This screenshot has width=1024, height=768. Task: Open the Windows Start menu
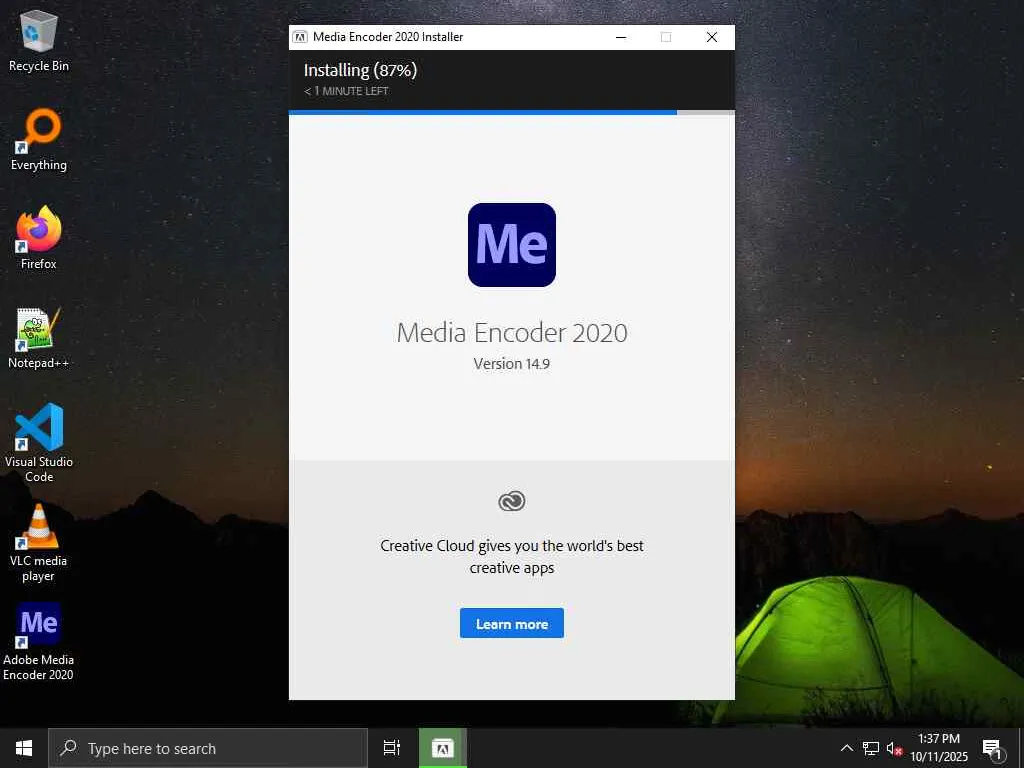point(24,748)
